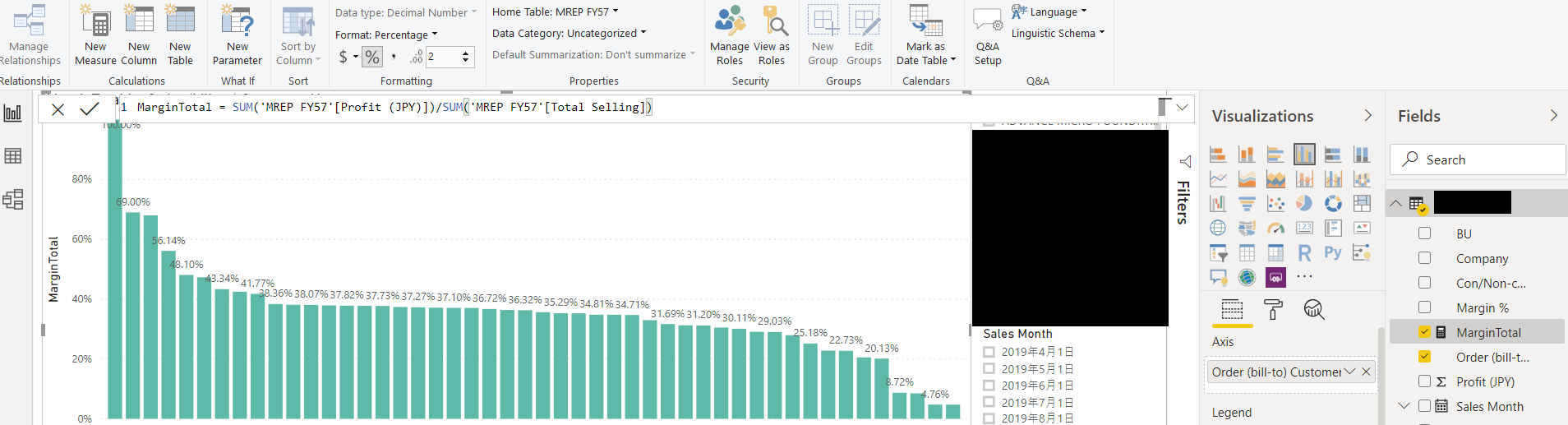Click New Column
The height and width of the screenshot is (425, 1568).
[139, 35]
